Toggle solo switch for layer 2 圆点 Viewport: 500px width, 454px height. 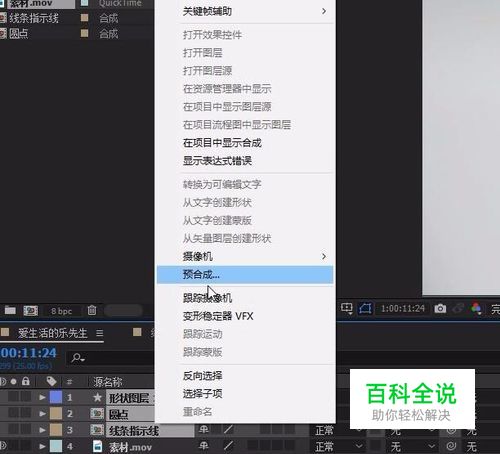click(x=13, y=413)
